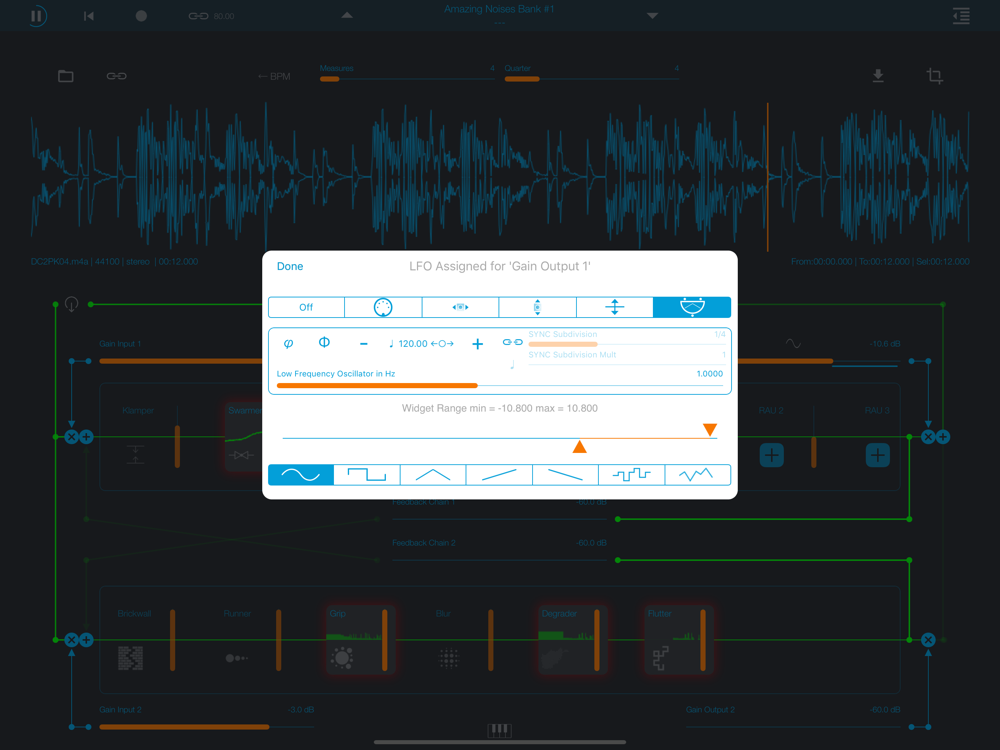Open the side menu list icon
Image resolution: width=1000 pixels, height=750 pixels.
pos(961,15)
